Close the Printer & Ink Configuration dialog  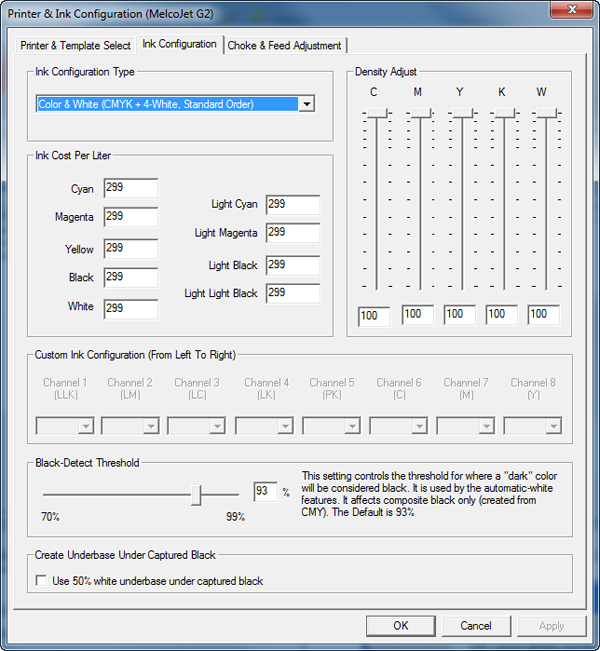[x=572, y=9]
